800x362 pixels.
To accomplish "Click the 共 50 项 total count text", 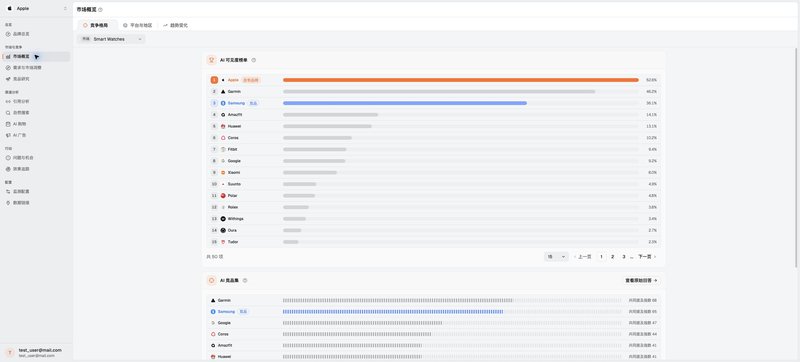I will tap(215, 256).
